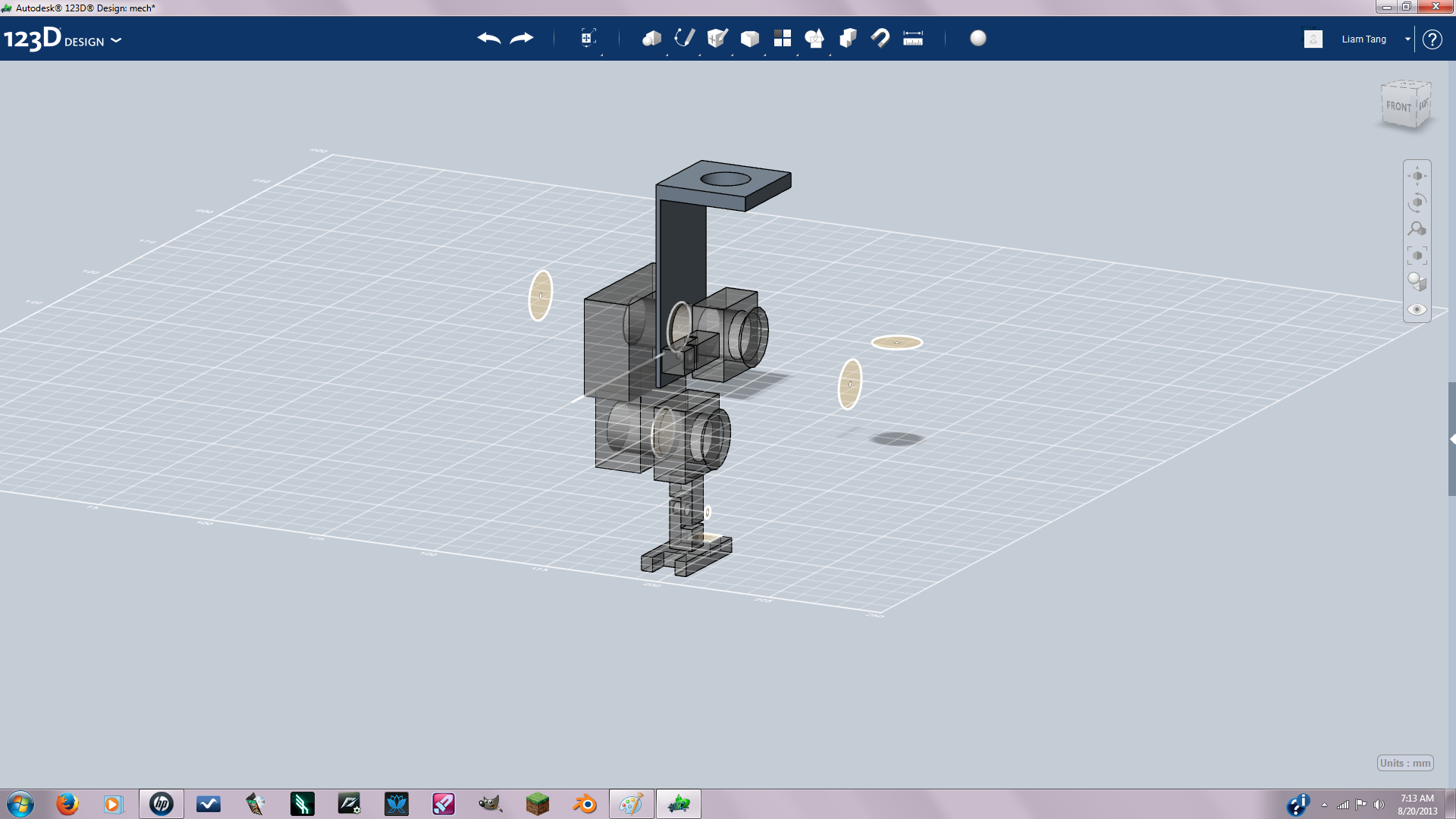Open the Combine tool

(x=848, y=39)
